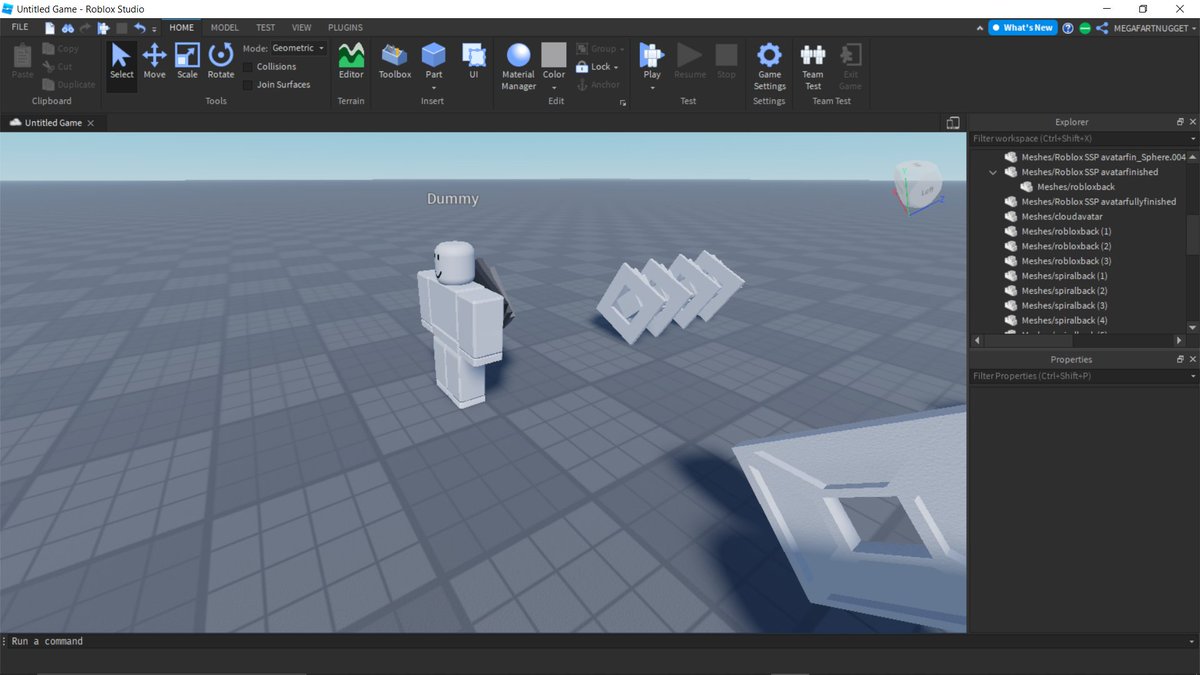The width and height of the screenshot is (1200, 675).
Task: Click the undo arrow in quick access bar
Action: point(139,28)
